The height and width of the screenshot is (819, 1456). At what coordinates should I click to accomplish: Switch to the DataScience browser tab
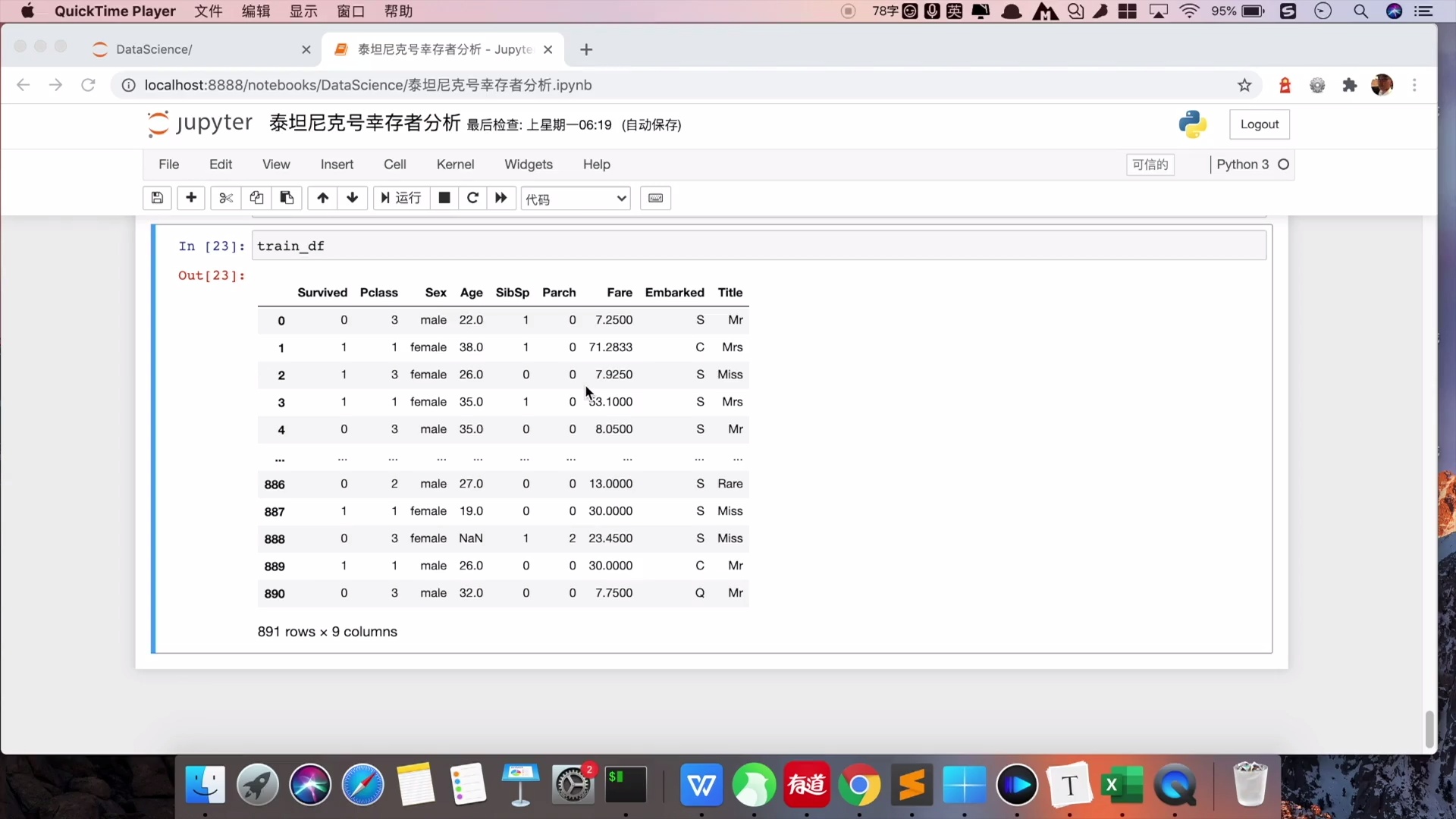tap(155, 49)
